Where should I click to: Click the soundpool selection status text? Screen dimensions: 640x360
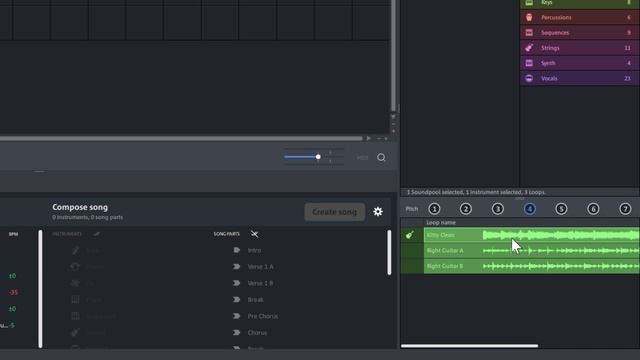pyautogui.click(x=476, y=192)
